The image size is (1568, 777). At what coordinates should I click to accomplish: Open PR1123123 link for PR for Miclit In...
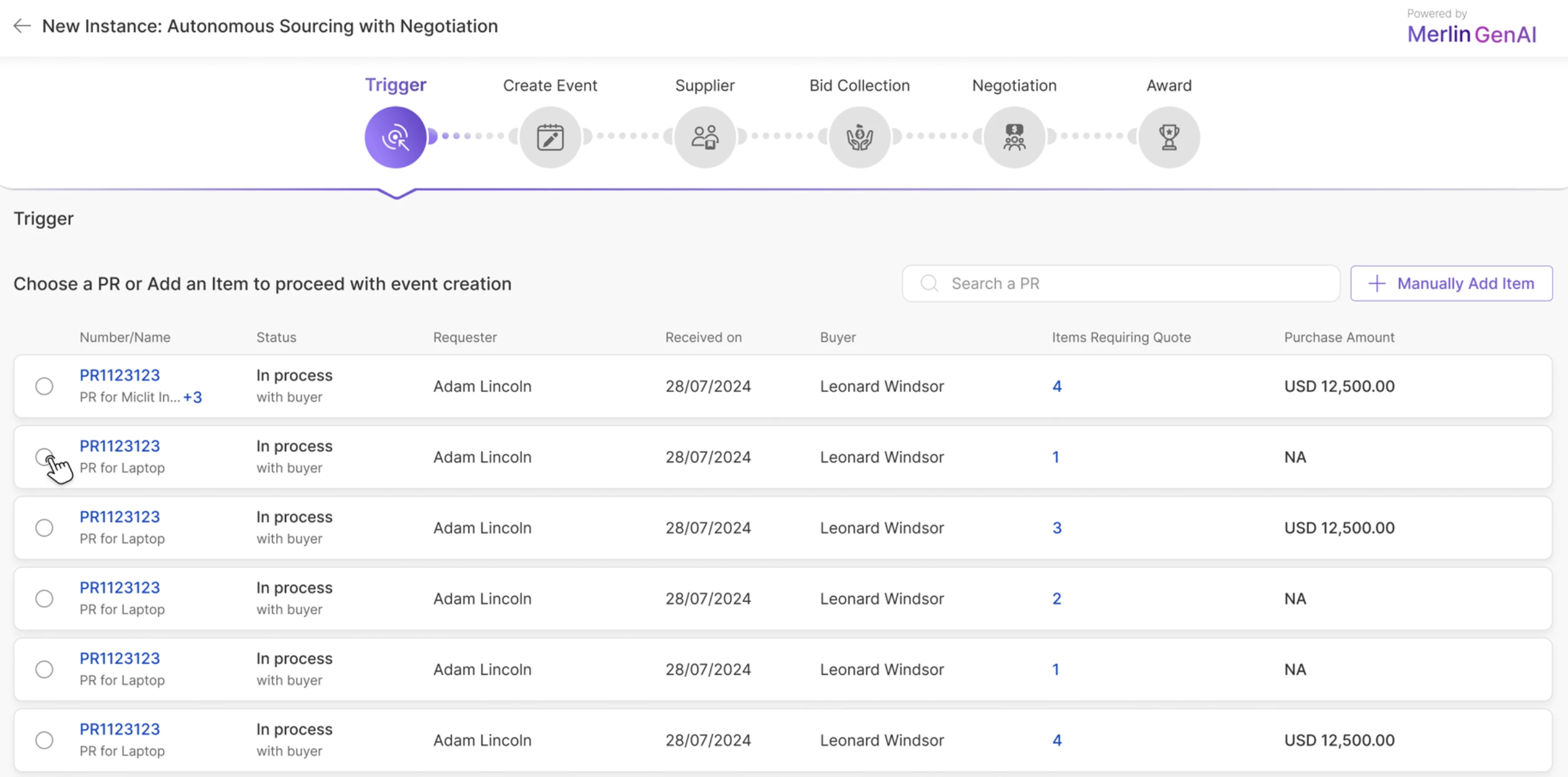(x=120, y=375)
